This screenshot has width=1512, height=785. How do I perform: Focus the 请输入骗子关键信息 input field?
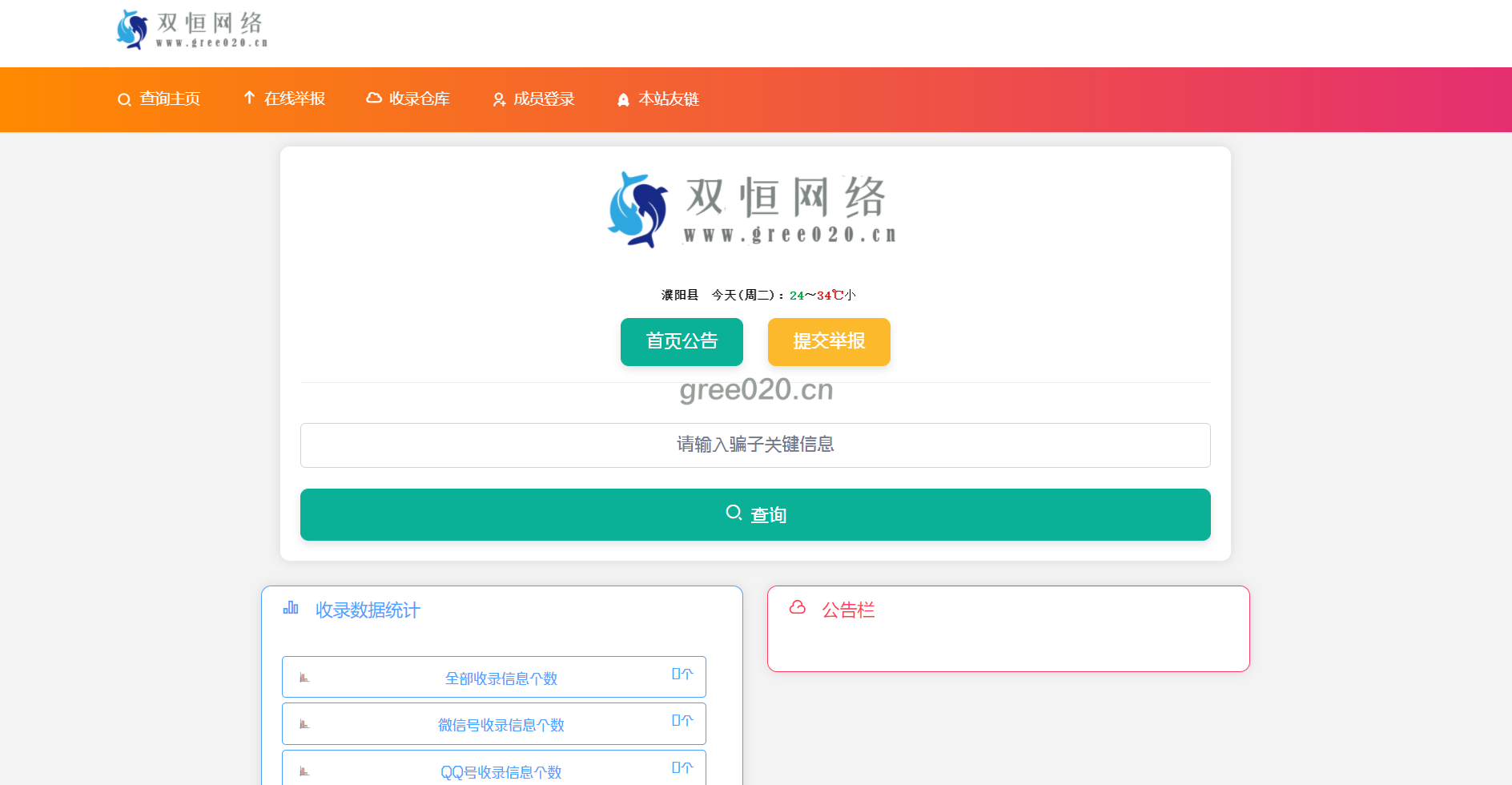point(755,445)
